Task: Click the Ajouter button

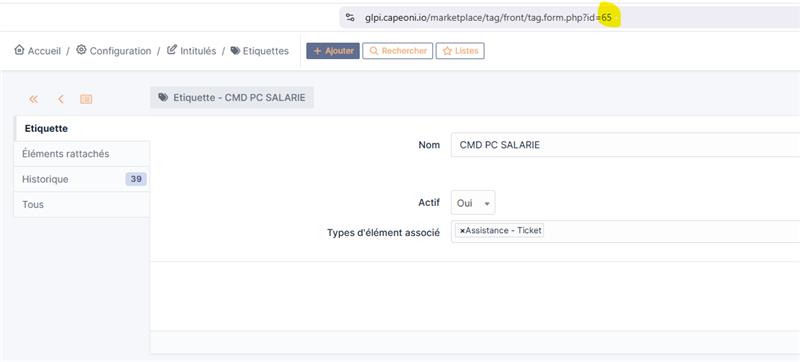Action: 333,51
